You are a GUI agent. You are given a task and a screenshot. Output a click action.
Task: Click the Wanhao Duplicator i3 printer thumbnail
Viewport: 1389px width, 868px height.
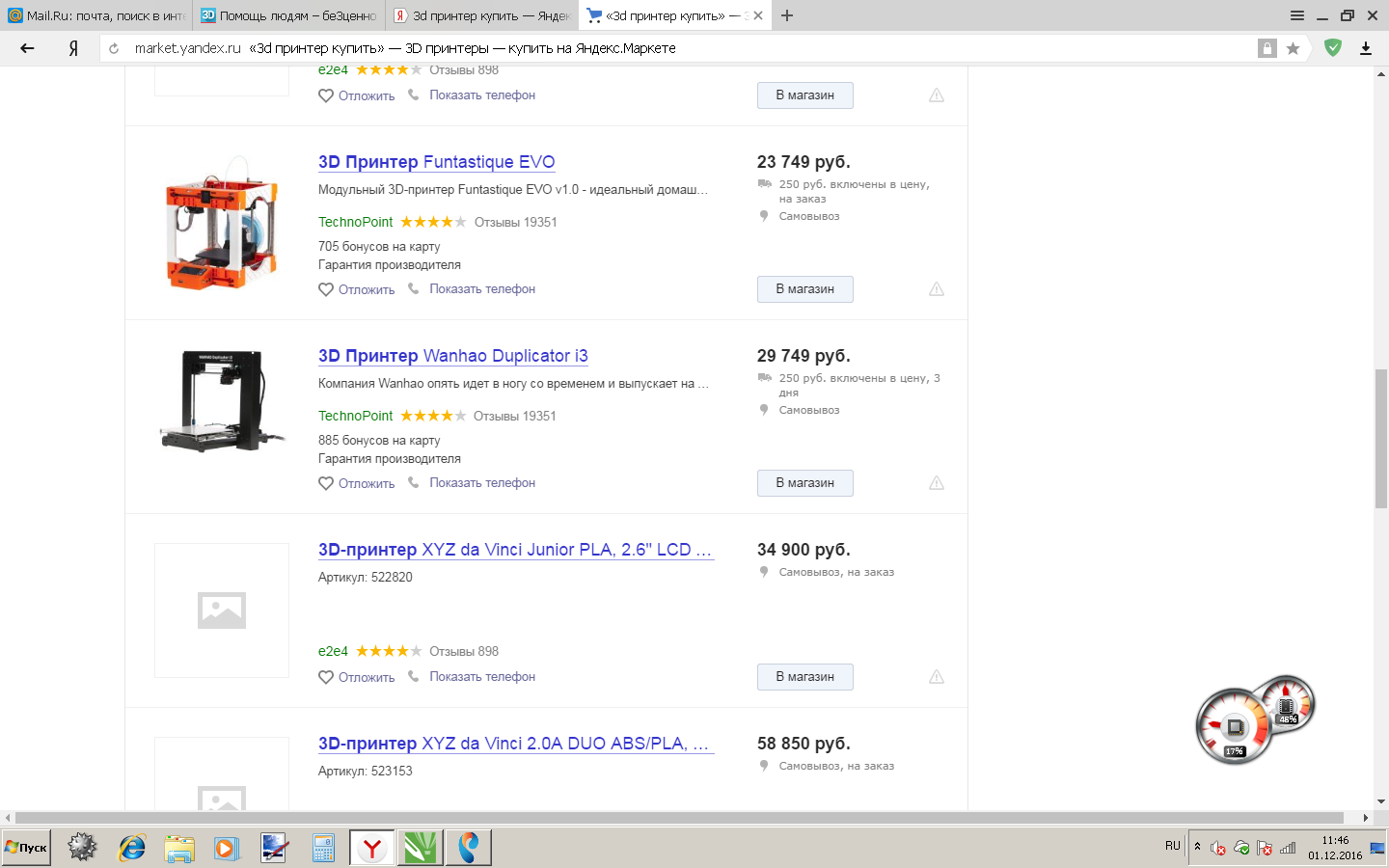[222, 400]
